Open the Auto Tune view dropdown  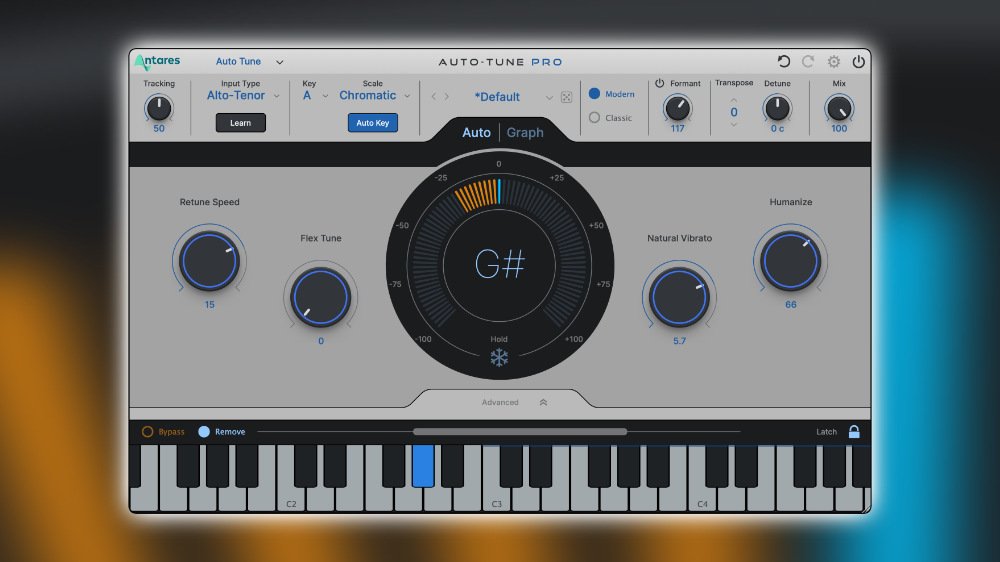(x=250, y=62)
